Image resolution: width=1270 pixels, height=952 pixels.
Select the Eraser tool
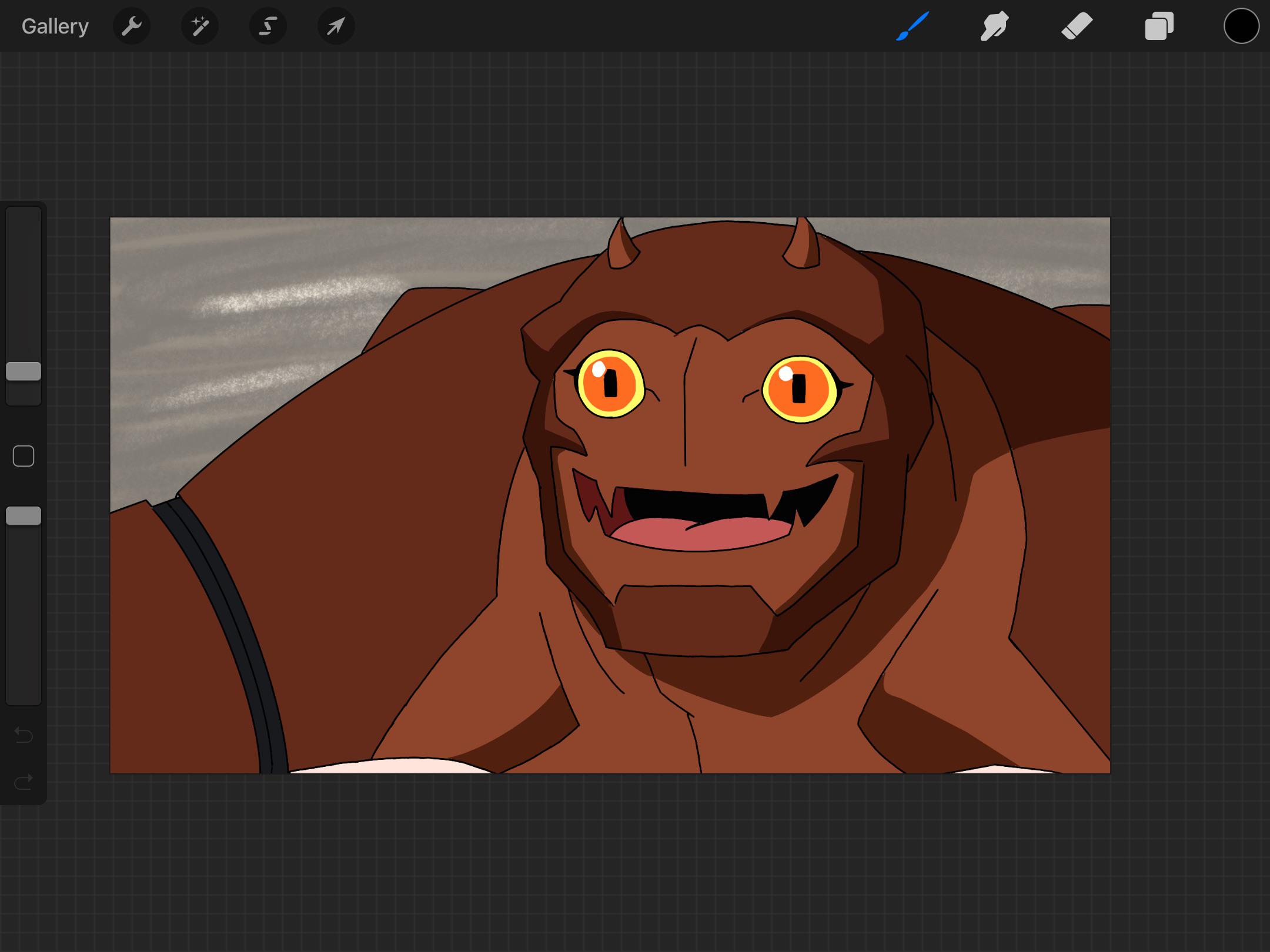pos(1077,26)
